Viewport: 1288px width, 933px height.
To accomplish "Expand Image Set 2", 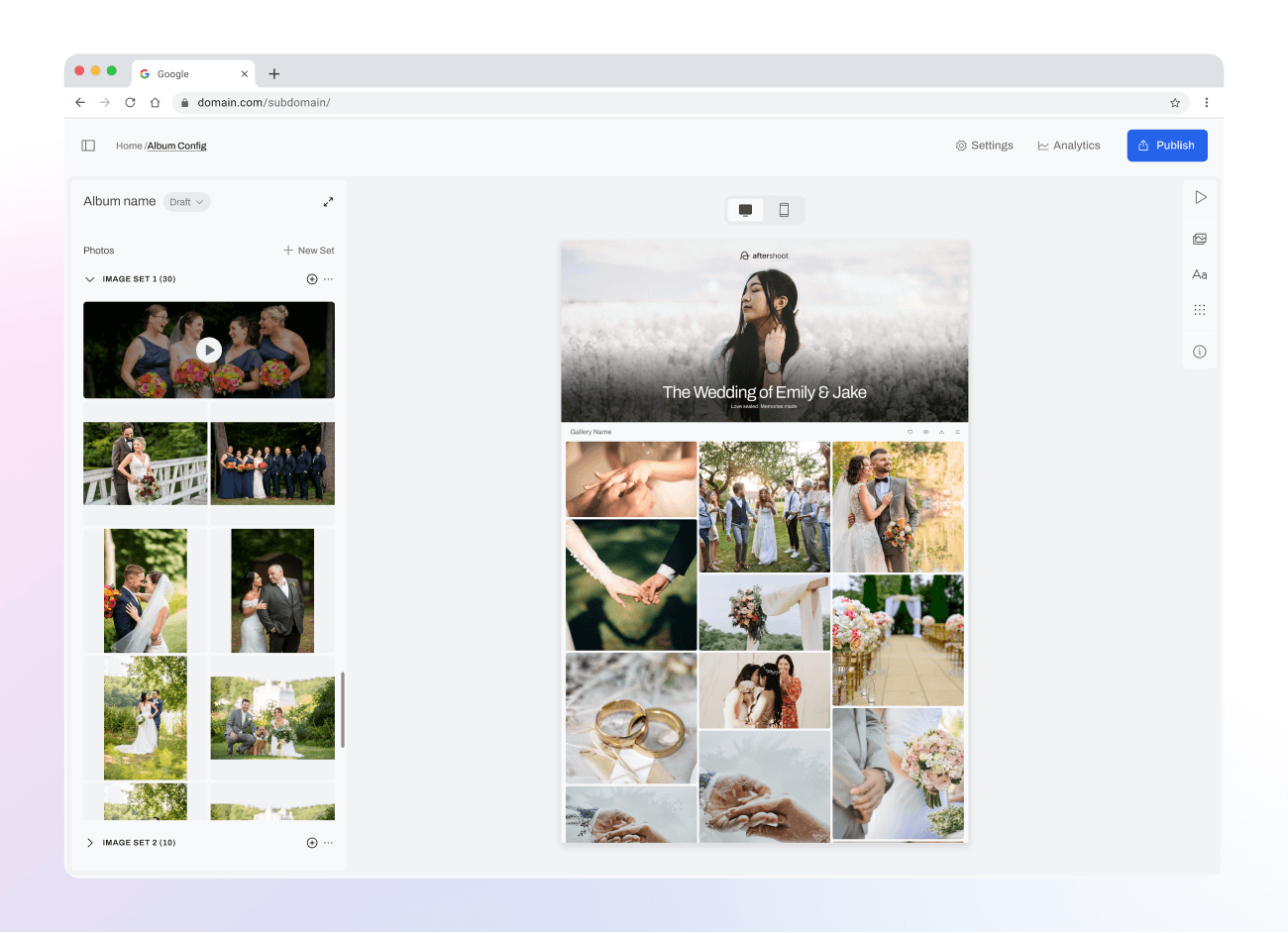I will point(90,843).
